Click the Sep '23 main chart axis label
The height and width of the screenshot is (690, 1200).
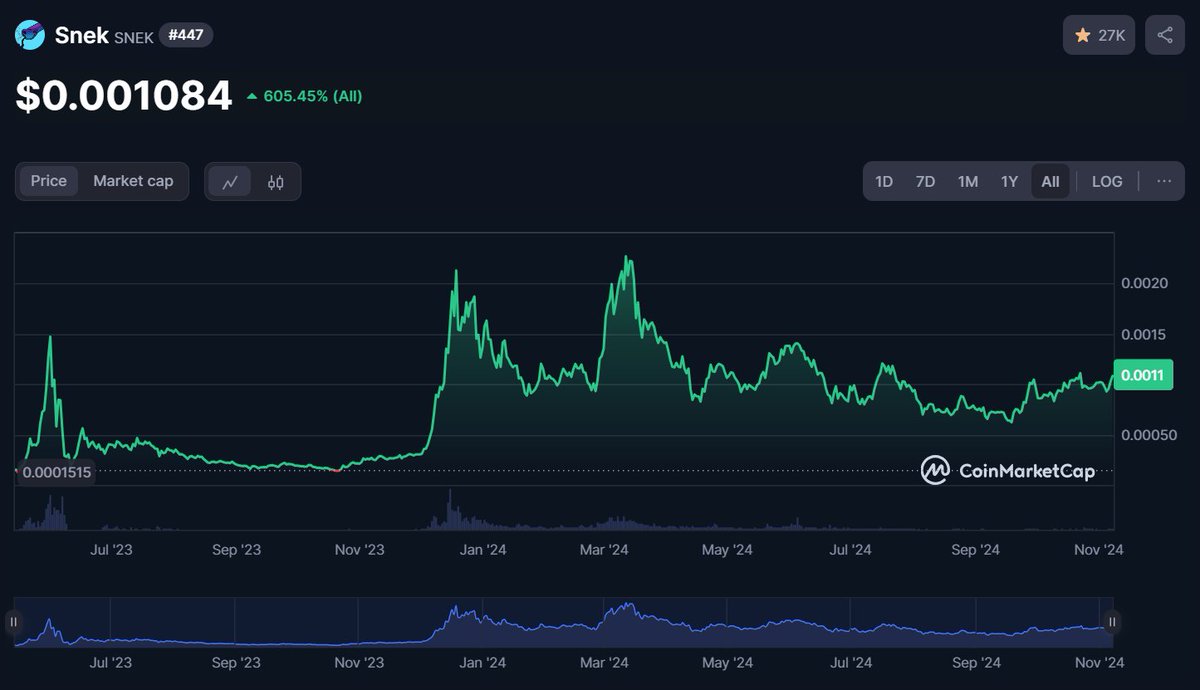(237, 550)
